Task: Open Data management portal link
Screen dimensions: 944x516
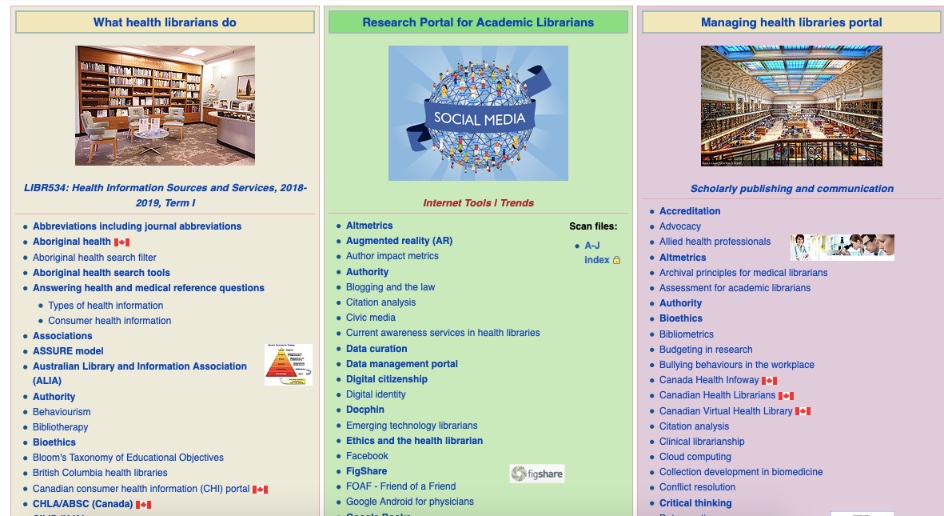Action: [x=402, y=364]
